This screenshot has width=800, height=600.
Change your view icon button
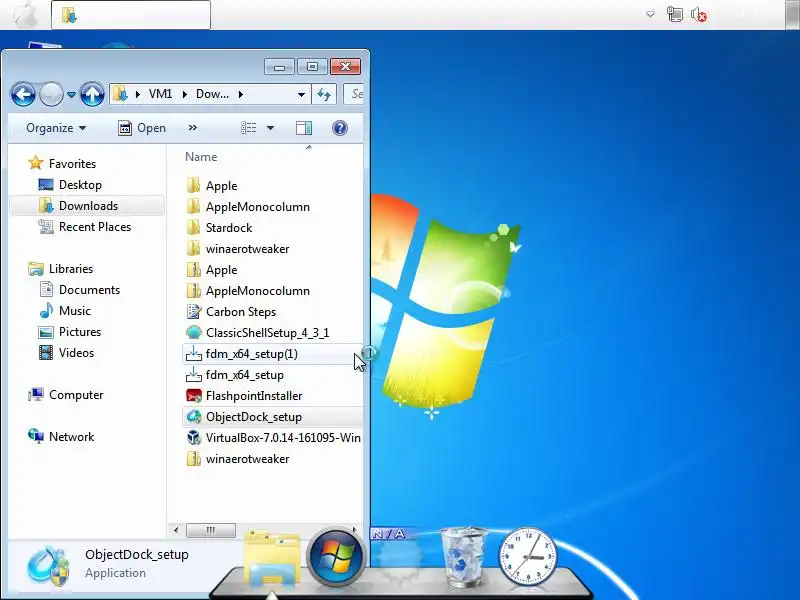tap(248, 128)
